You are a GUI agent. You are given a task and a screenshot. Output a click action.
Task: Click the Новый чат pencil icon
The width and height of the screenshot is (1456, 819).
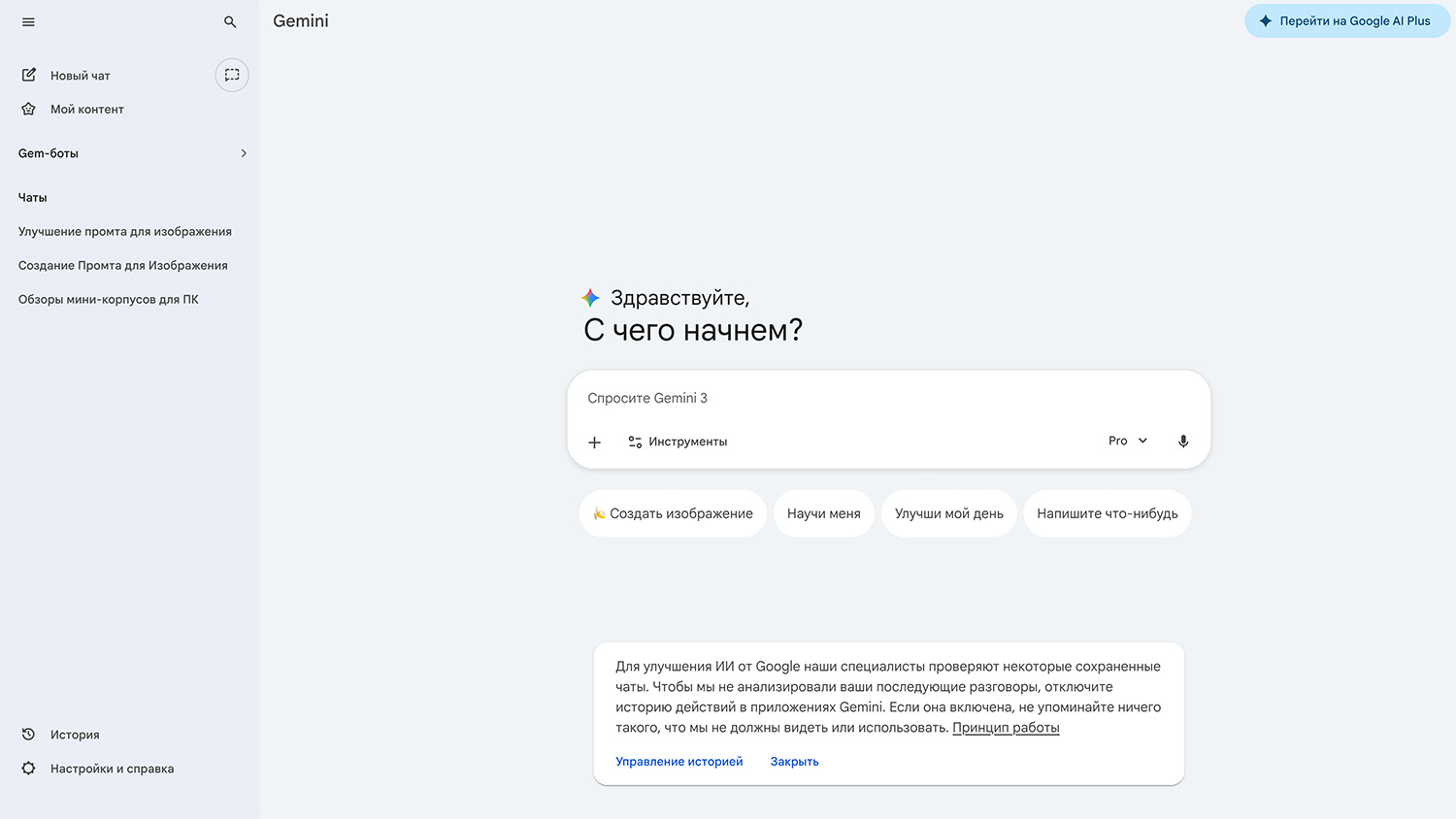[x=29, y=75]
